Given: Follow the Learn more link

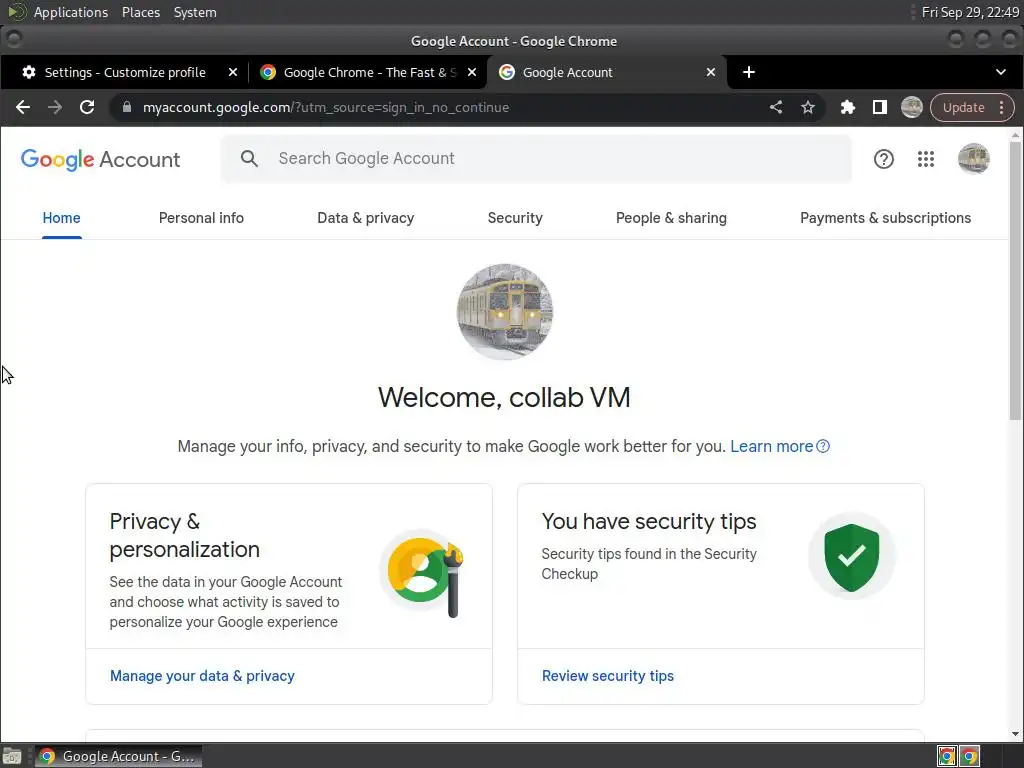Looking at the screenshot, I should click(771, 447).
